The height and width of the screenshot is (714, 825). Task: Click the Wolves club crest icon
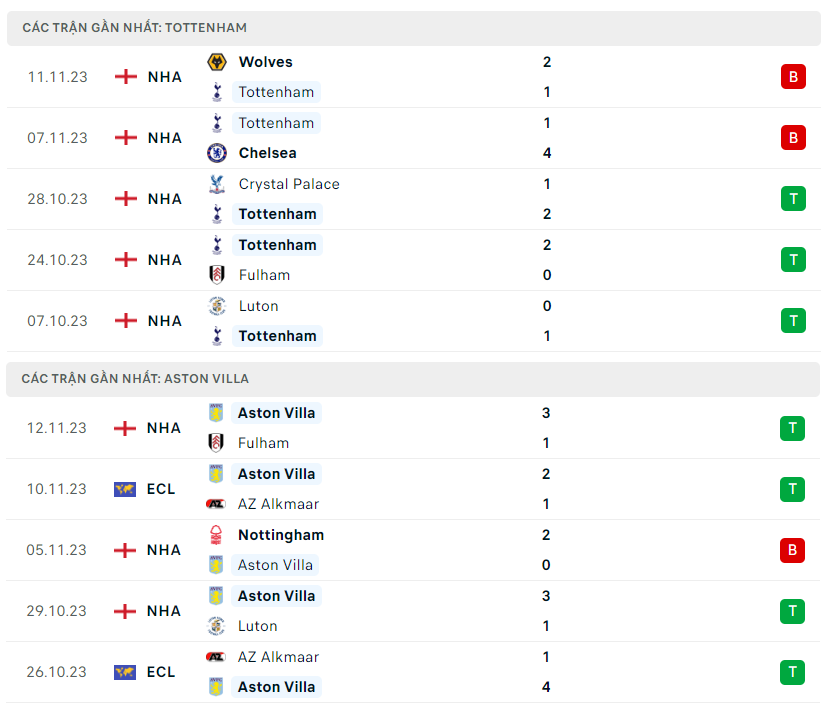click(x=216, y=62)
